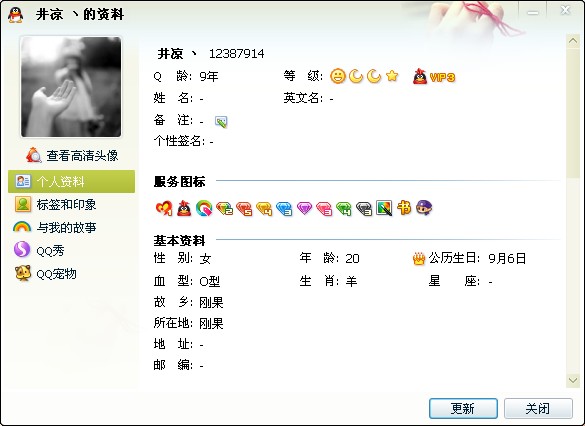
Task: Click the purple diamond service icon
Action: (304, 208)
